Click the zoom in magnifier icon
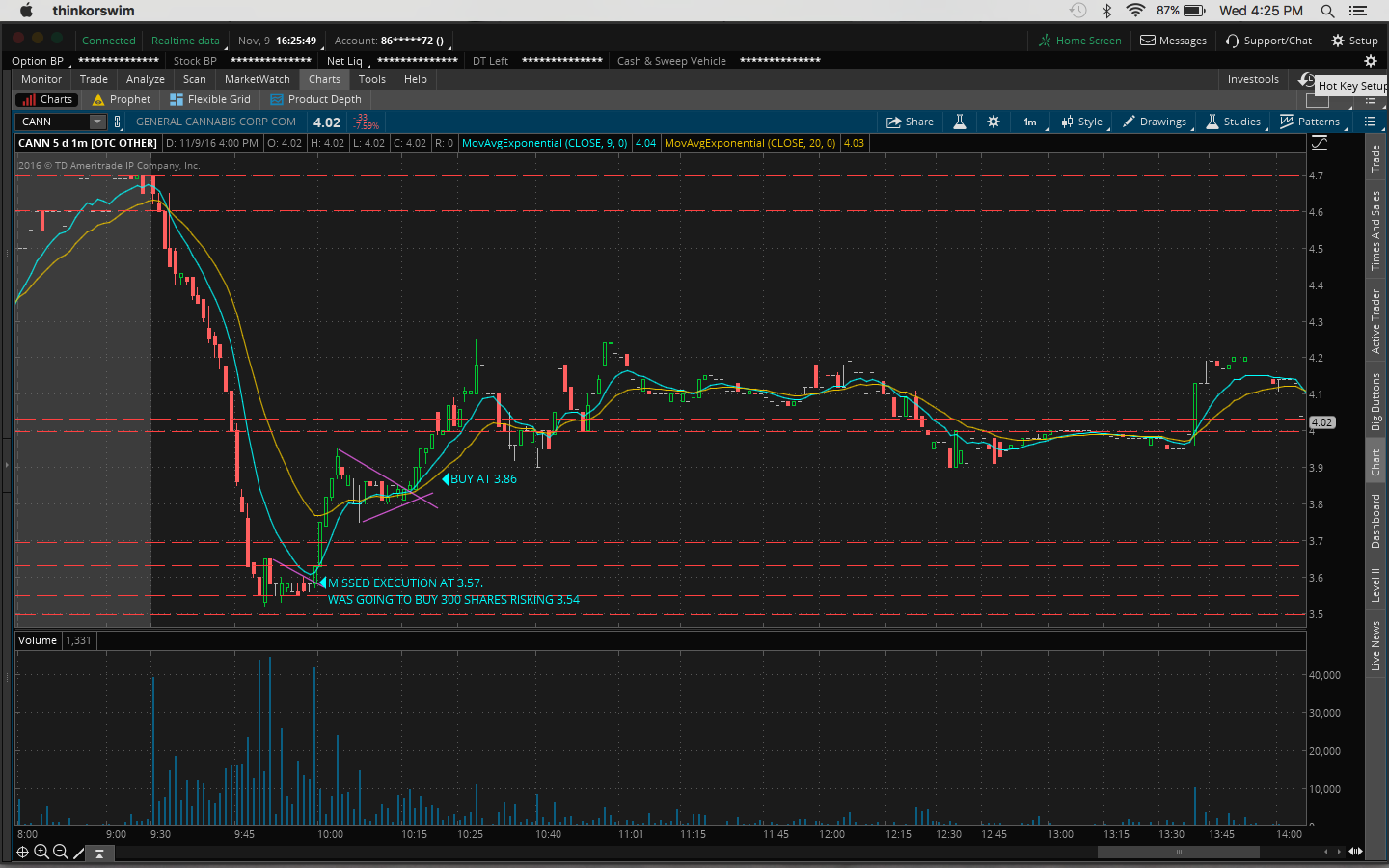Screen dimensions: 1389x868 click(41, 852)
